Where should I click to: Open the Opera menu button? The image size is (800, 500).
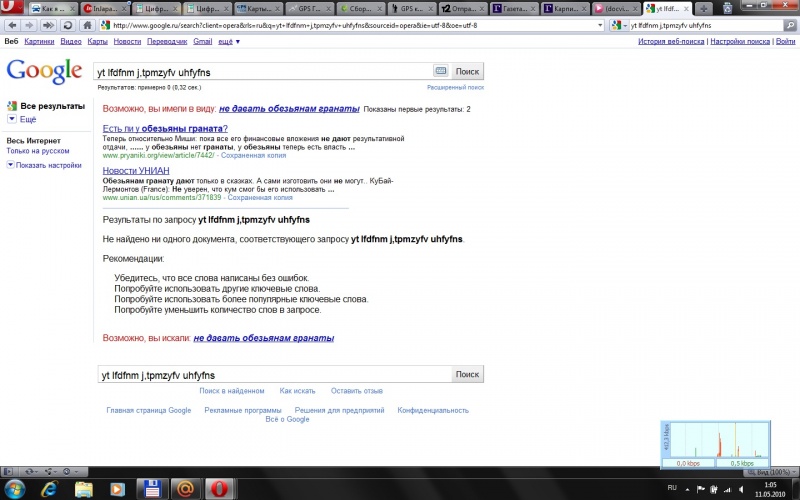click(x=12, y=8)
